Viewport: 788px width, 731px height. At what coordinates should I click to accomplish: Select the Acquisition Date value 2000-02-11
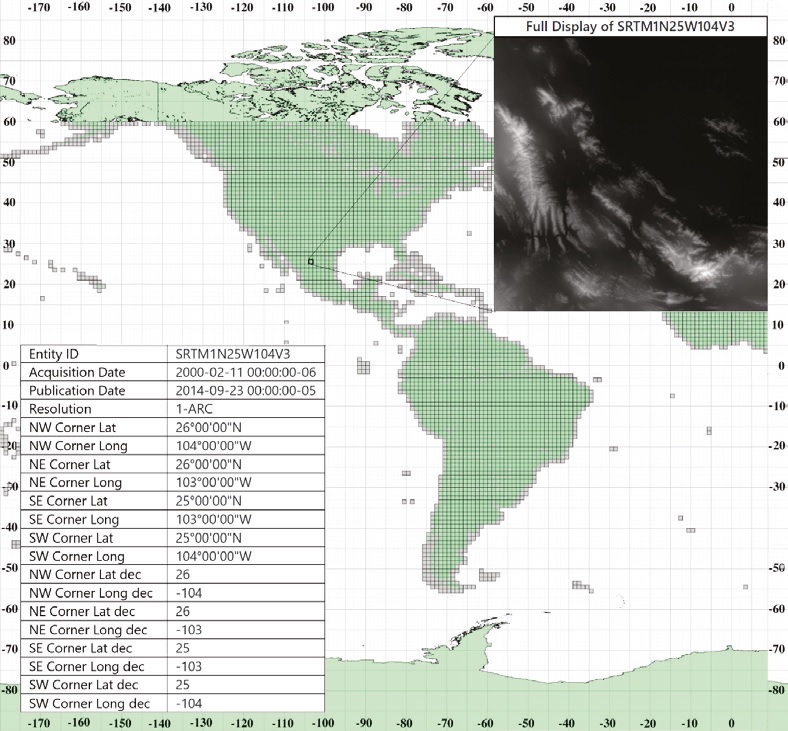tap(244, 372)
